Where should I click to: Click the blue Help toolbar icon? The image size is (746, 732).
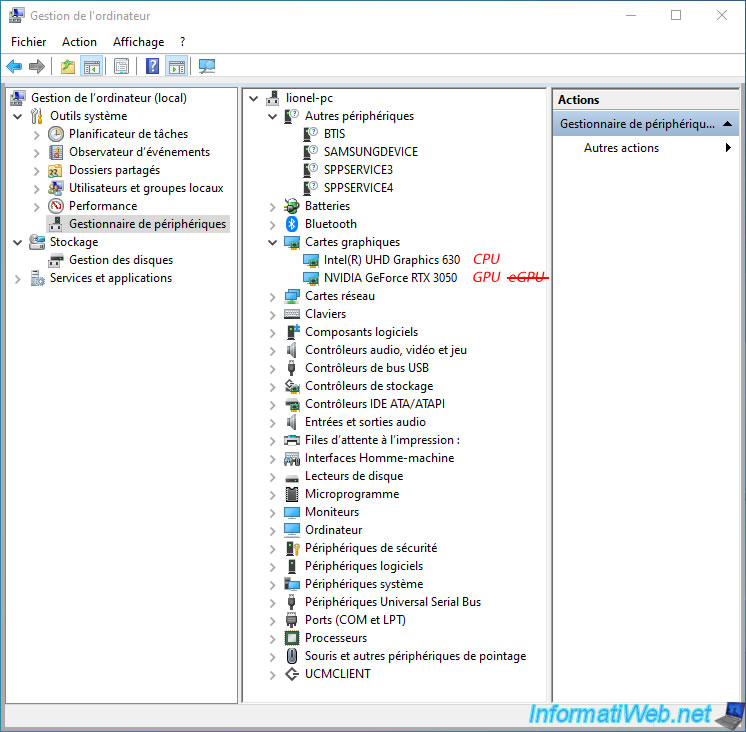coord(152,66)
